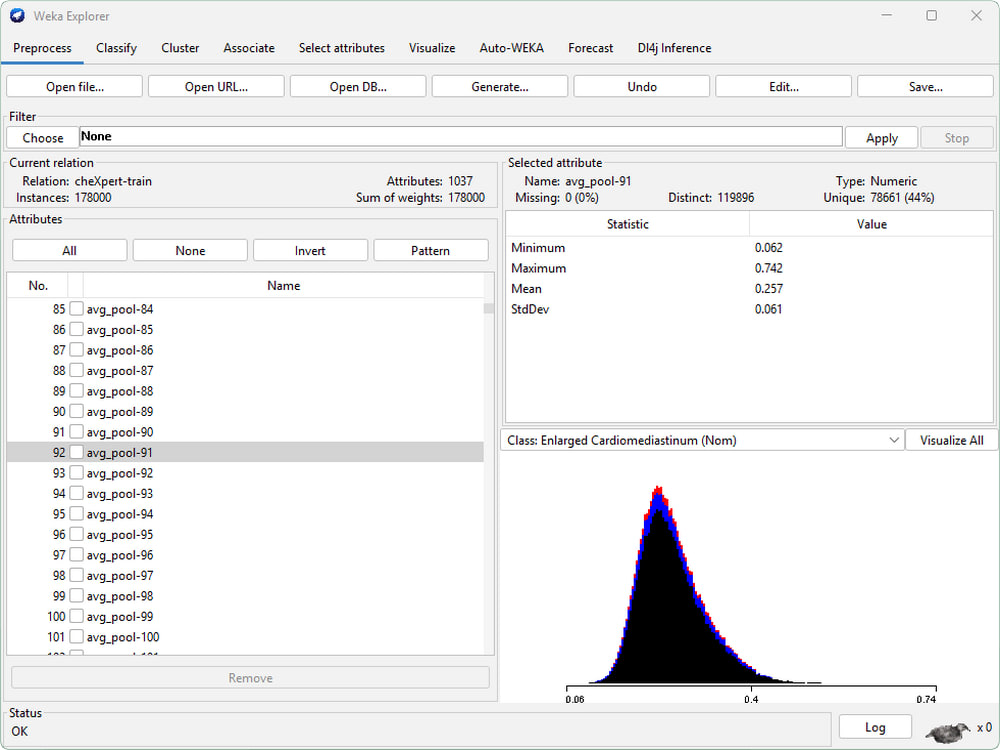Click the Mean value 0.257

point(768,288)
